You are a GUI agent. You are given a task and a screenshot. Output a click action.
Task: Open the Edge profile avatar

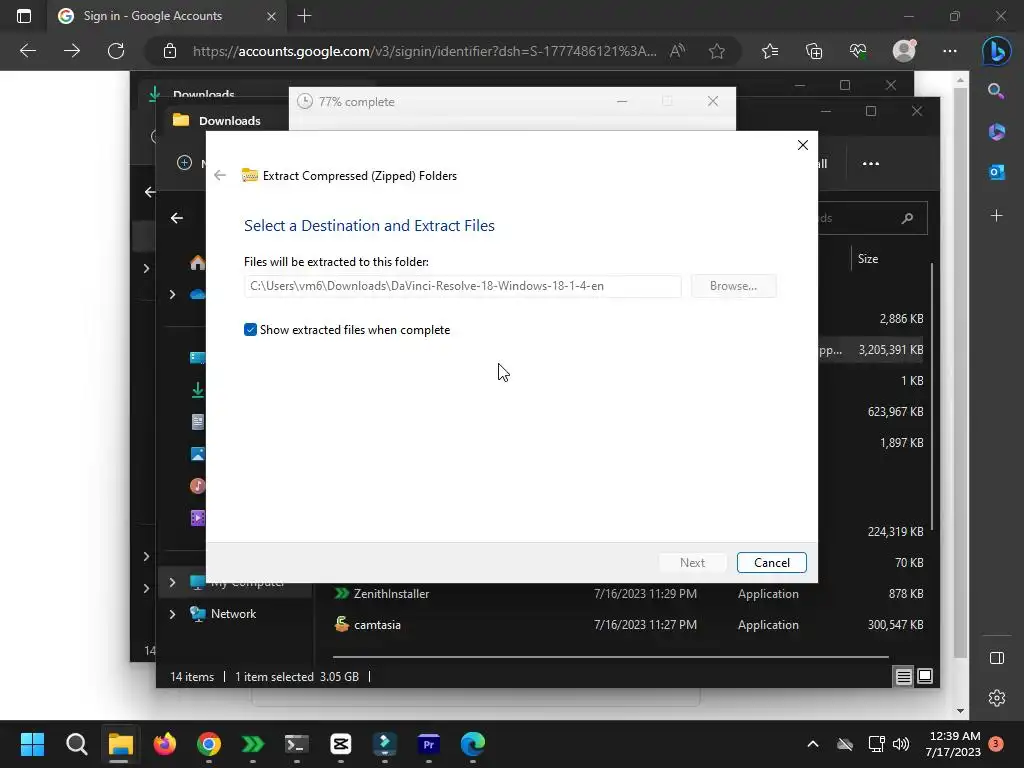point(904,51)
